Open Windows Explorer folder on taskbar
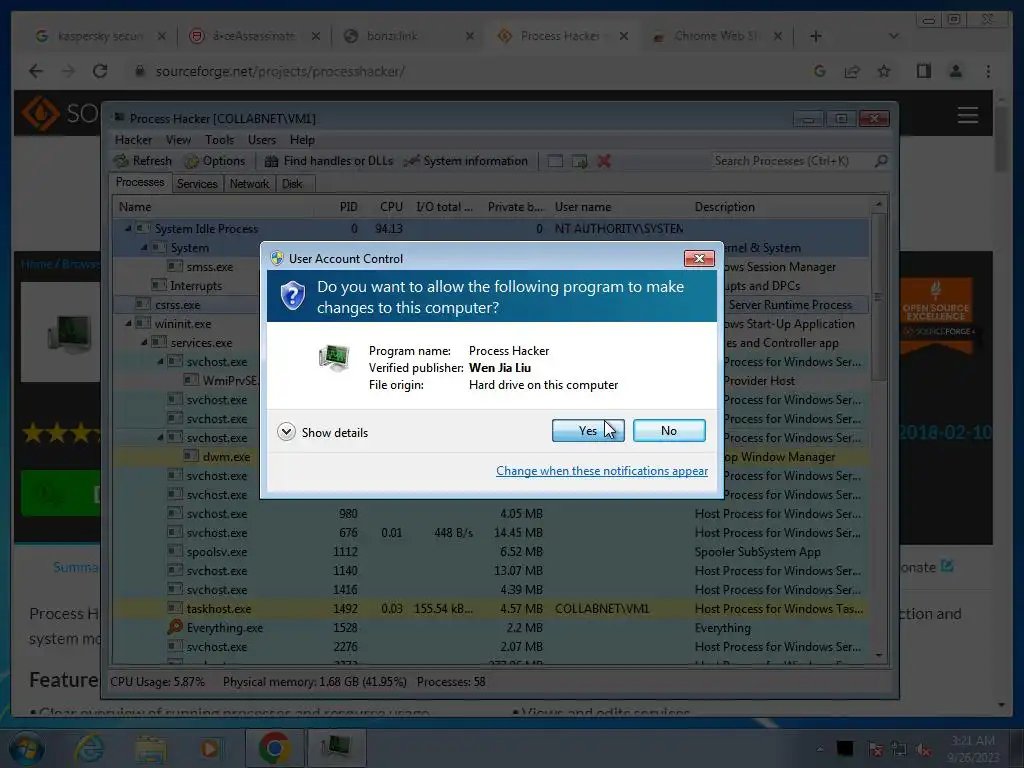The height and width of the screenshot is (768, 1024). coord(151,748)
